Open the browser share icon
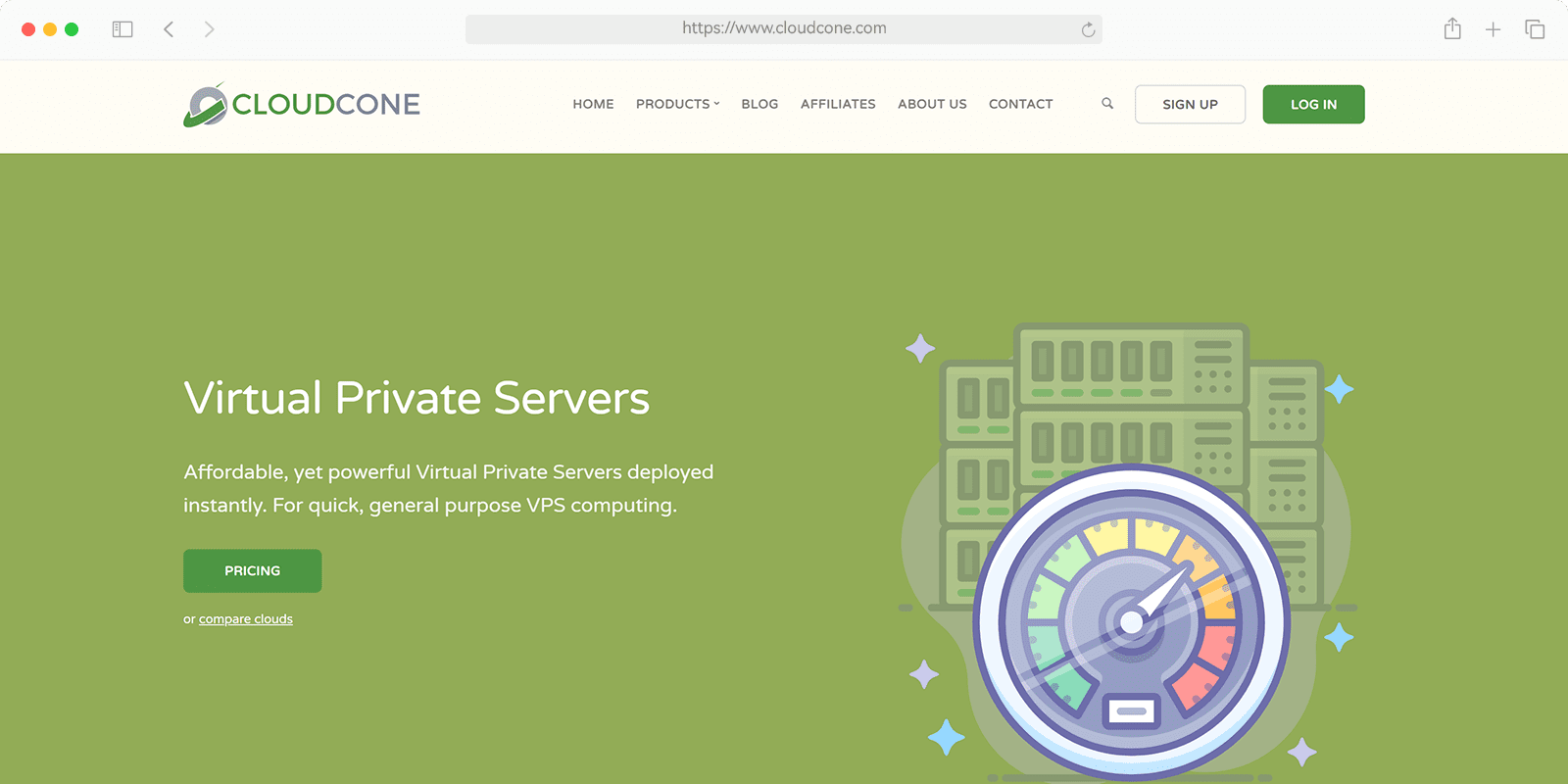Screen dimensions: 1568x784 [x=1452, y=29]
